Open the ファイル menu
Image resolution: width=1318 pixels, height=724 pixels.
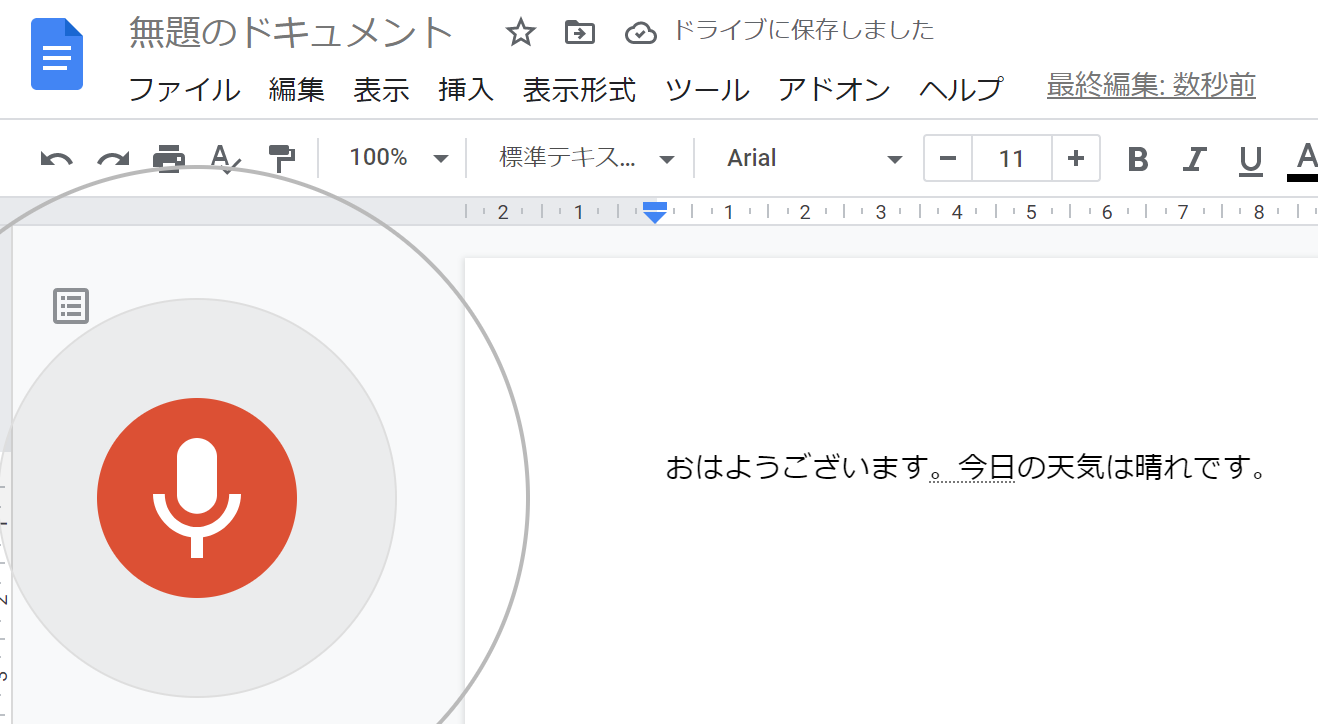click(x=185, y=89)
